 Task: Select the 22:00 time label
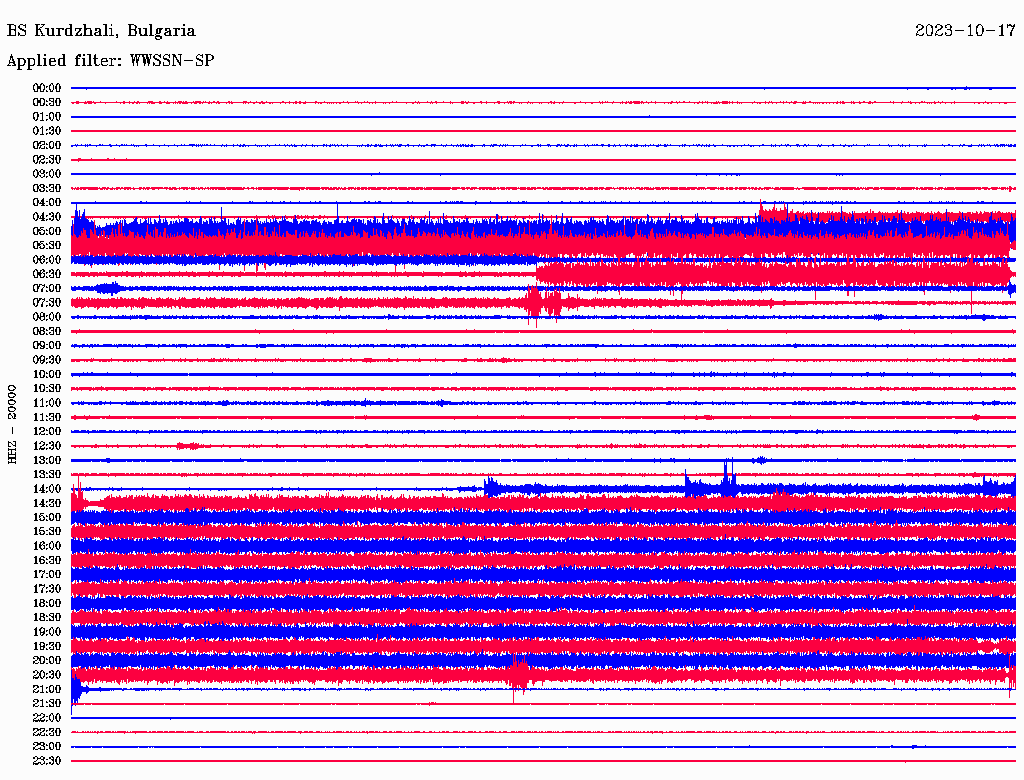click(46, 718)
